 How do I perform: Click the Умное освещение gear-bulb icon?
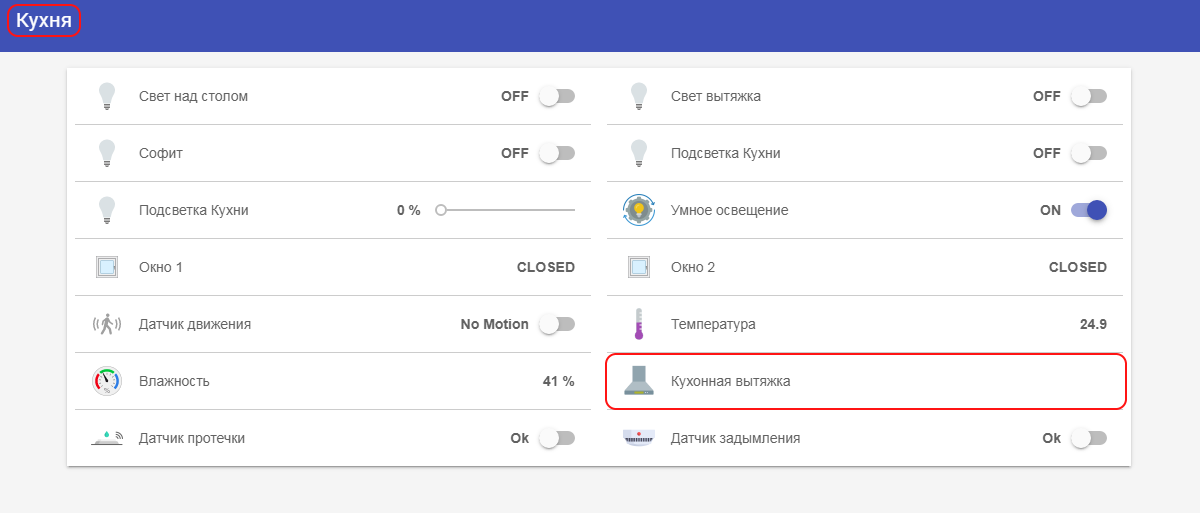638,210
